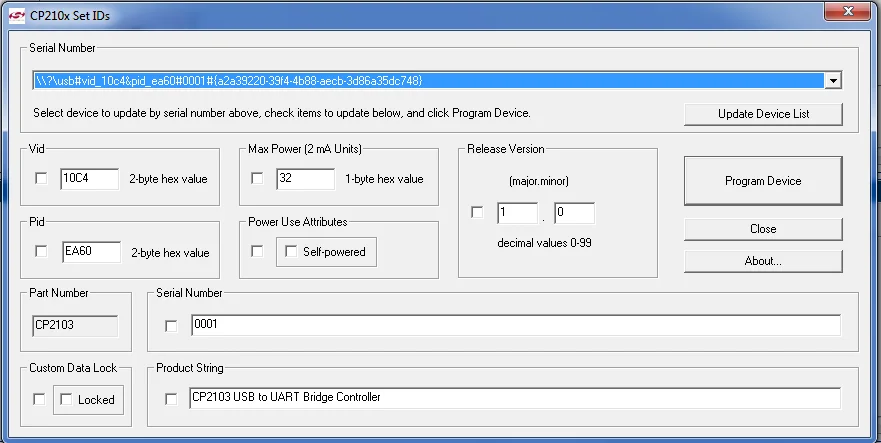
Task: Enable the Serial Number update checkbox
Action: (x=171, y=326)
